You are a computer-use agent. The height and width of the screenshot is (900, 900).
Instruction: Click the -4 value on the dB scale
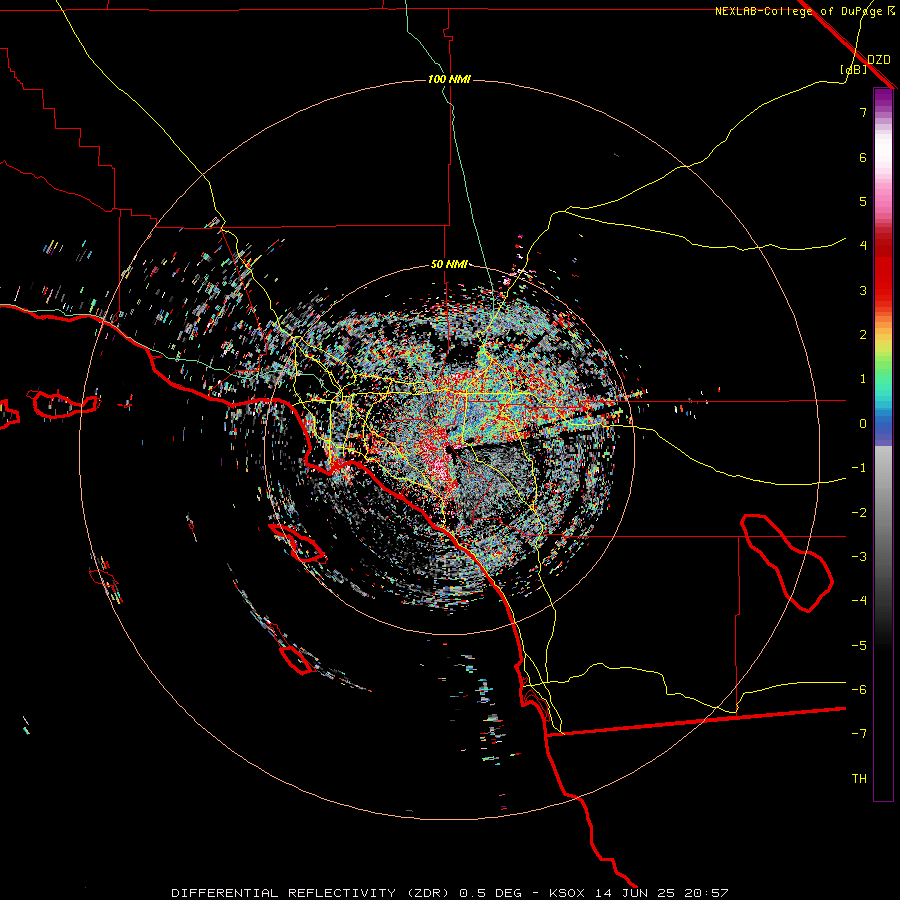(x=859, y=601)
